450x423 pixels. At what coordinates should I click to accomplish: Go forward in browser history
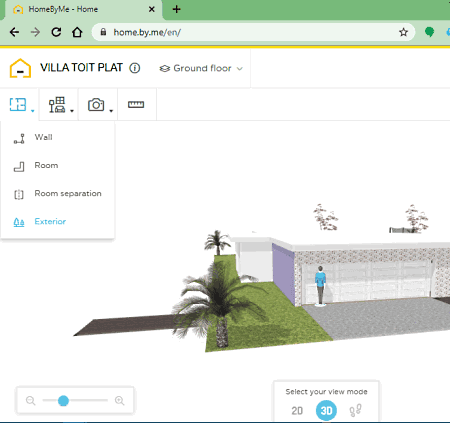[x=35, y=32]
